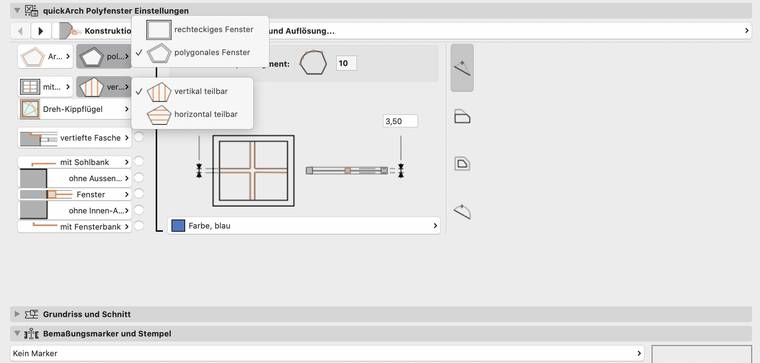Click the blue Farbe color swatch
This screenshot has height=363, width=760.
click(178, 225)
